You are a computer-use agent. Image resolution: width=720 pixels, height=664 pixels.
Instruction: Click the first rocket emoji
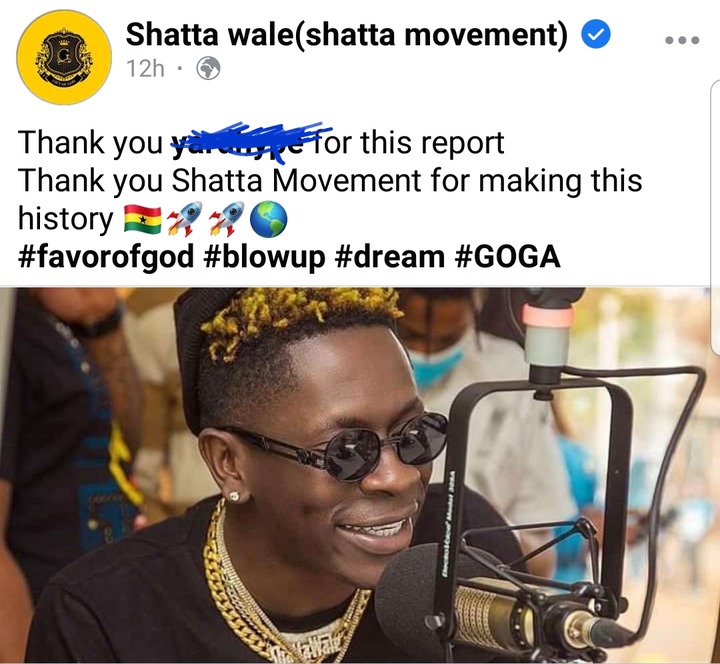[x=184, y=219]
